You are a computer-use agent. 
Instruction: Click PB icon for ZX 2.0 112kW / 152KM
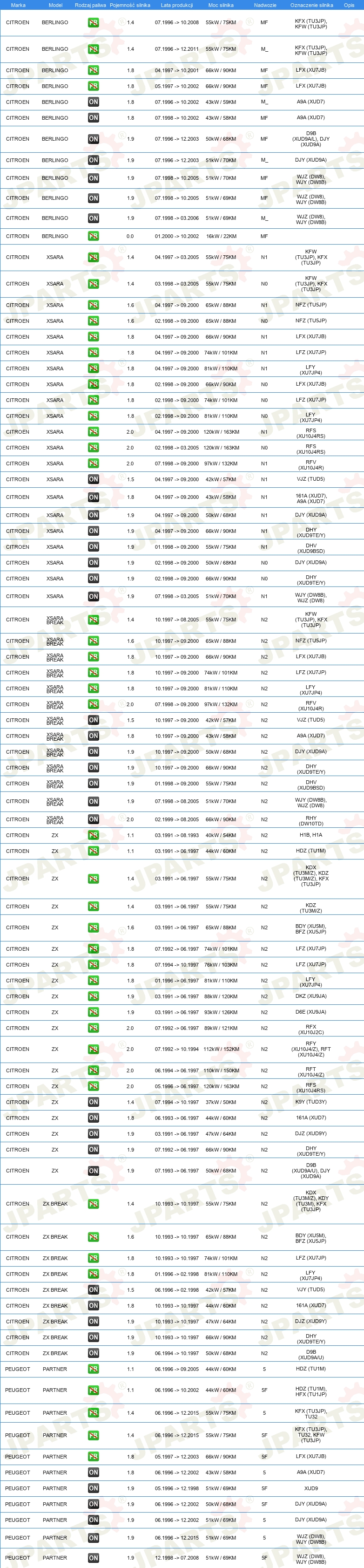click(93, 1050)
